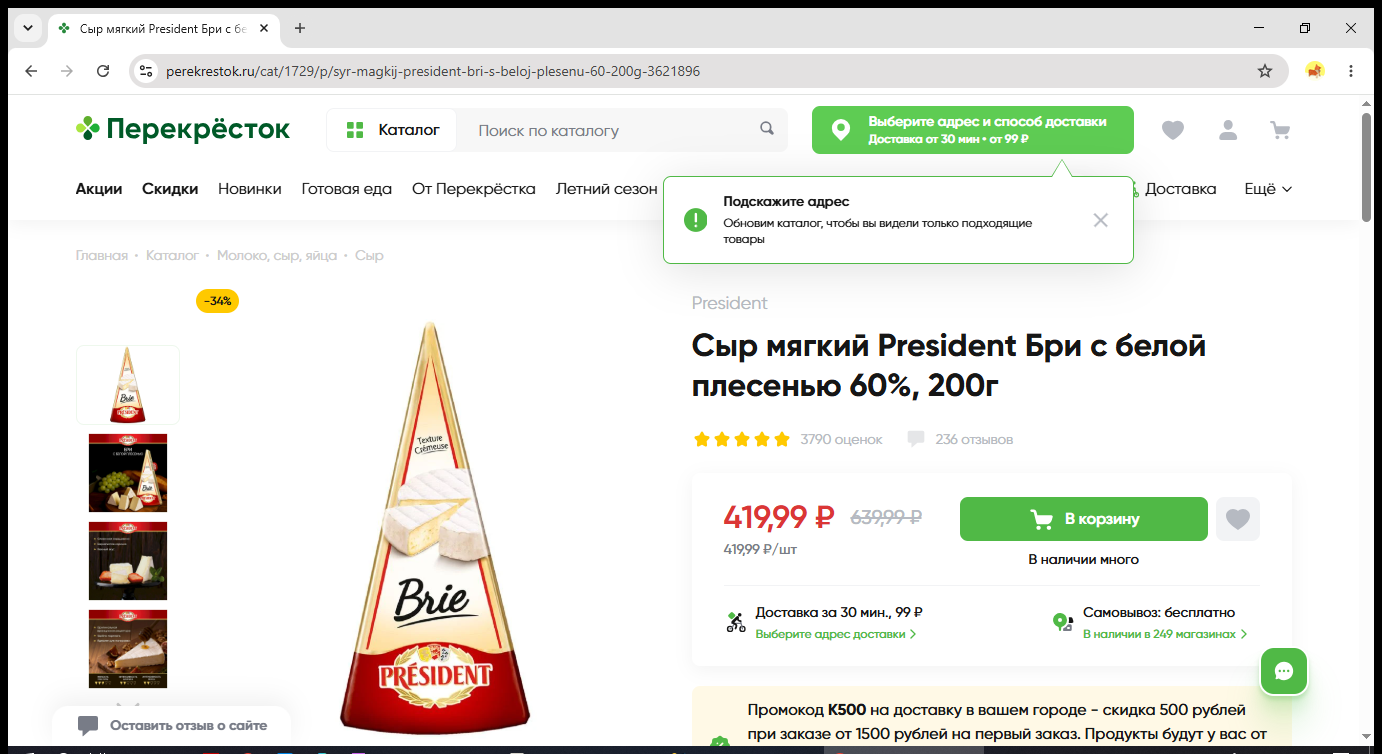Close the 'Подскажите адрес' popup
This screenshot has height=754, width=1382.
click(x=1101, y=220)
